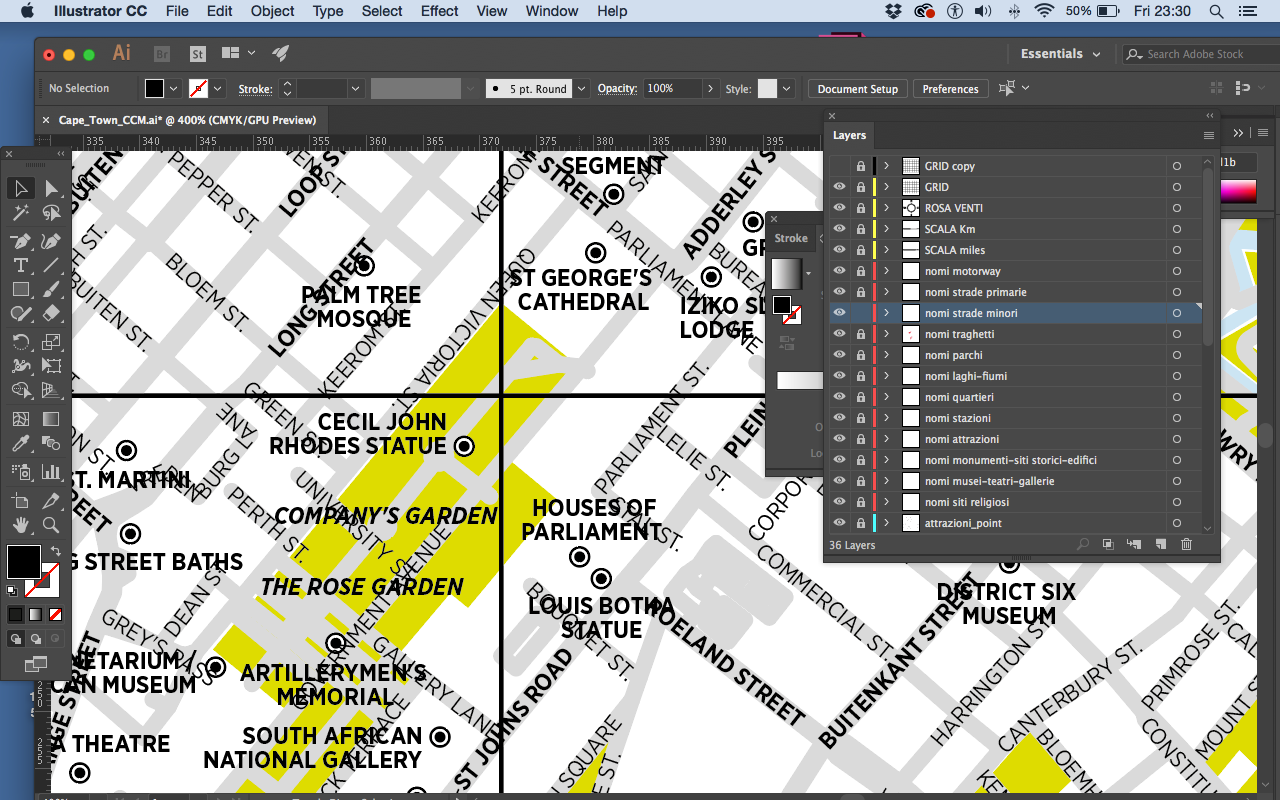Image resolution: width=1280 pixels, height=800 pixels.
Task: Select the Column Graph tool
Action: (x=51, y=471)
